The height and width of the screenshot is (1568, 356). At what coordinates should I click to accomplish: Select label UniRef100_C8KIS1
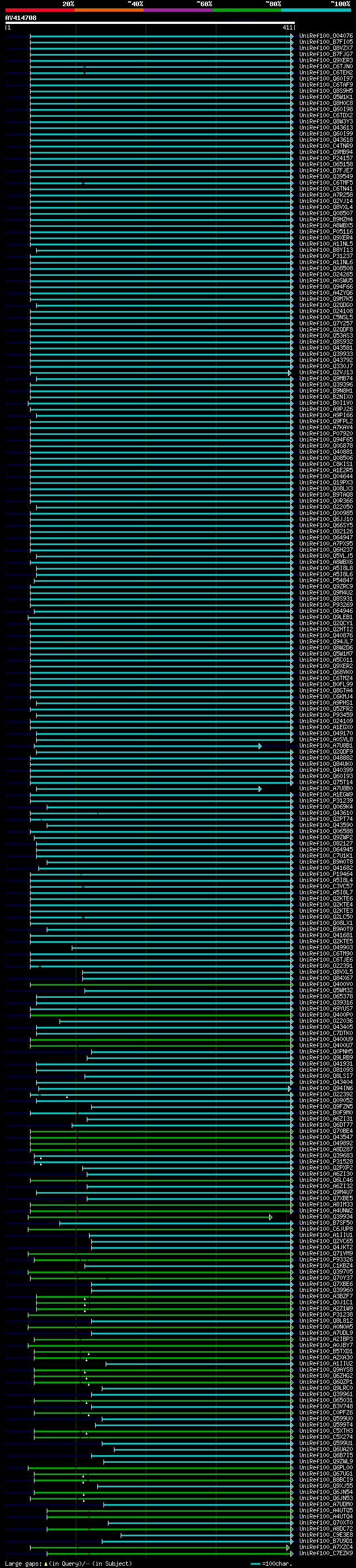coord(325,464)
